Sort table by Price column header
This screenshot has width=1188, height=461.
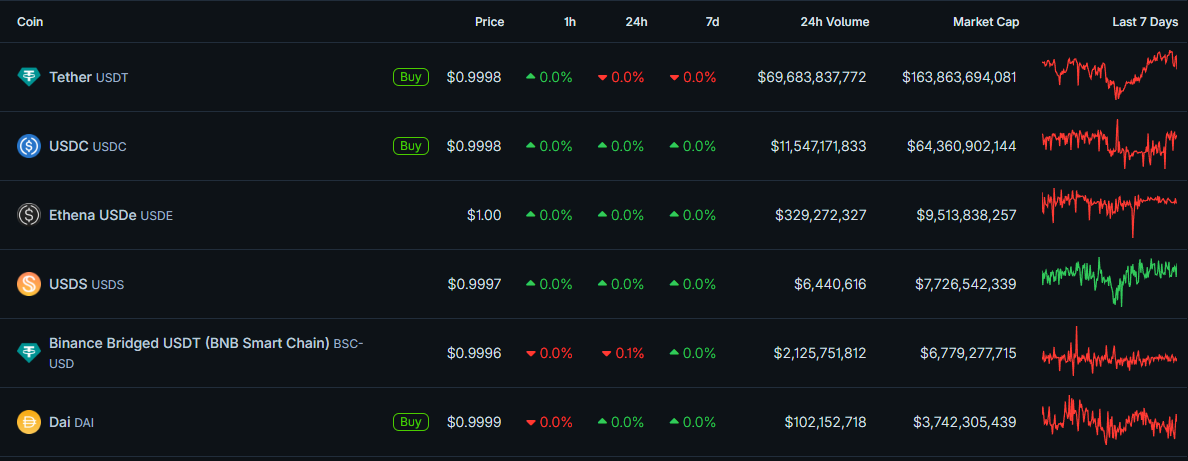(x=489, y=22)
